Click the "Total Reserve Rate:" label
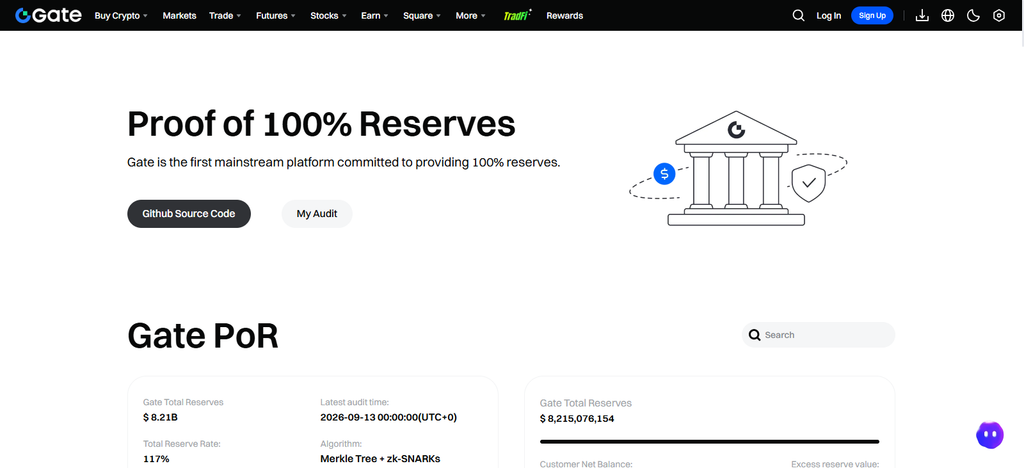Viewport: 1024px width, 468px height. point(182,444)
